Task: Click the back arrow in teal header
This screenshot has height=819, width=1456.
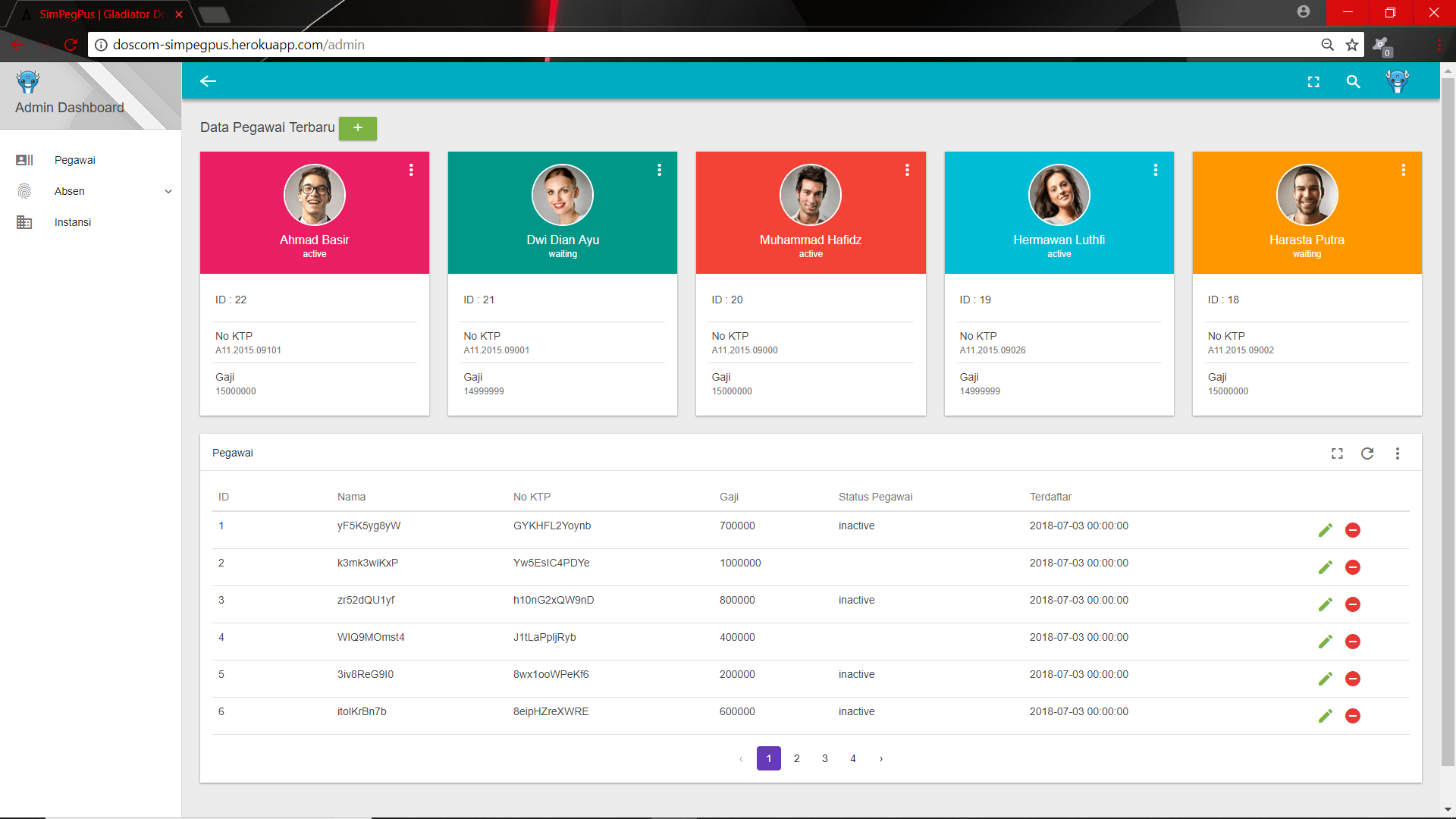Action: pyautogui.click(x=208, y=81)
